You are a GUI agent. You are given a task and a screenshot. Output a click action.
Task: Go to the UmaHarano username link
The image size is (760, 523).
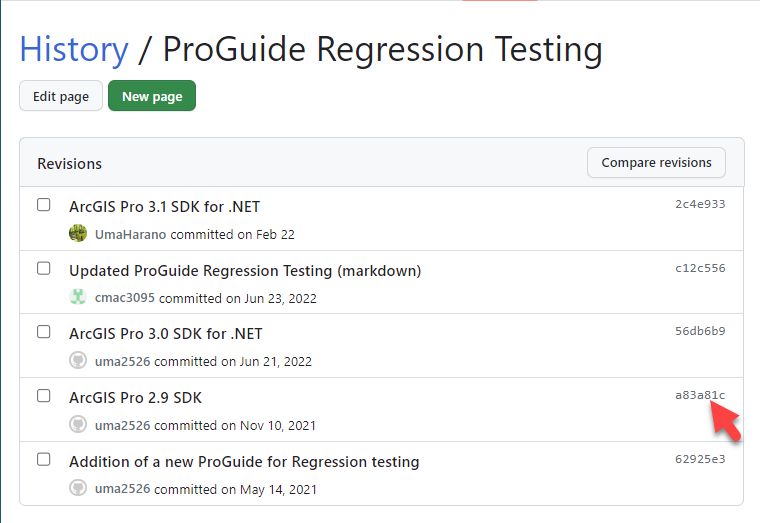[130, 234]
